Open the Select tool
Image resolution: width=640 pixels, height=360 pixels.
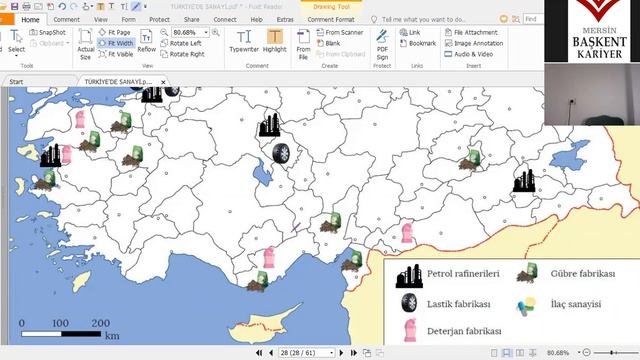tap(16, 42)
